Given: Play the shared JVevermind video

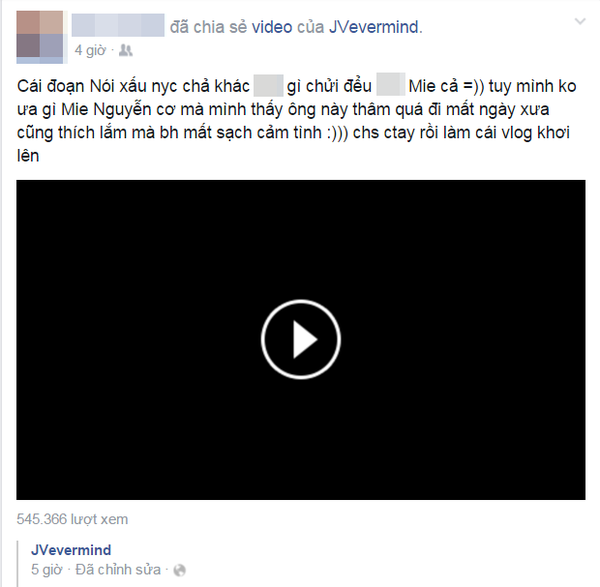Looking at the screenshot, I should click(x=301, y=339).
